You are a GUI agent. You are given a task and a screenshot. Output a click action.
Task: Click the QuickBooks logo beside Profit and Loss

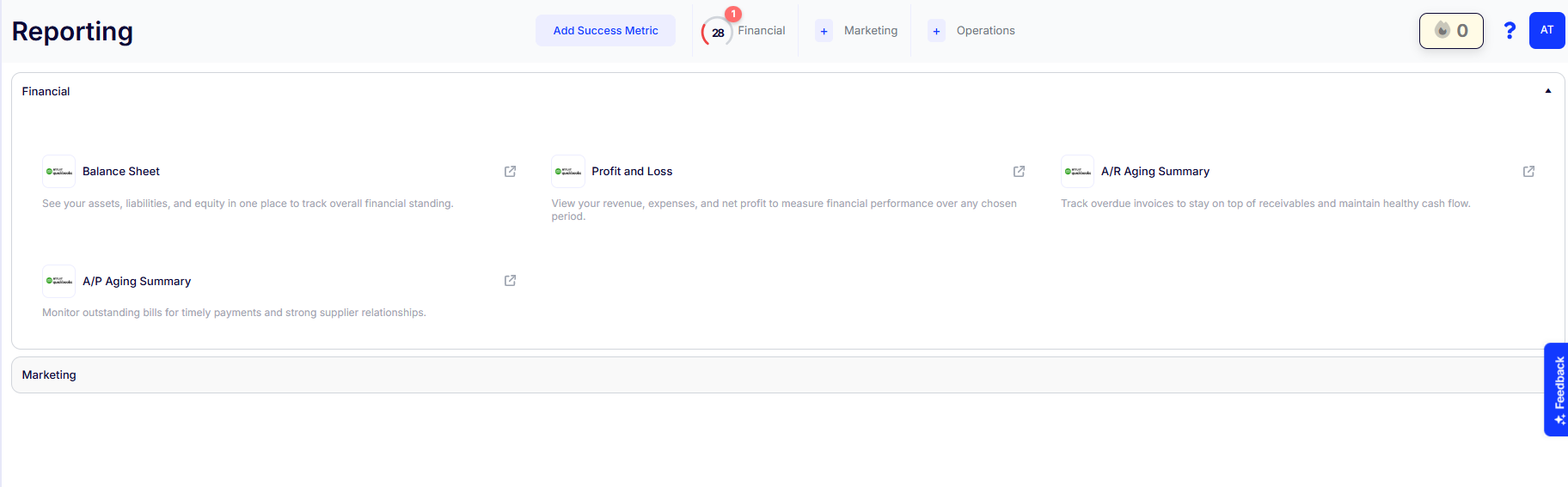tap(568, 172)
